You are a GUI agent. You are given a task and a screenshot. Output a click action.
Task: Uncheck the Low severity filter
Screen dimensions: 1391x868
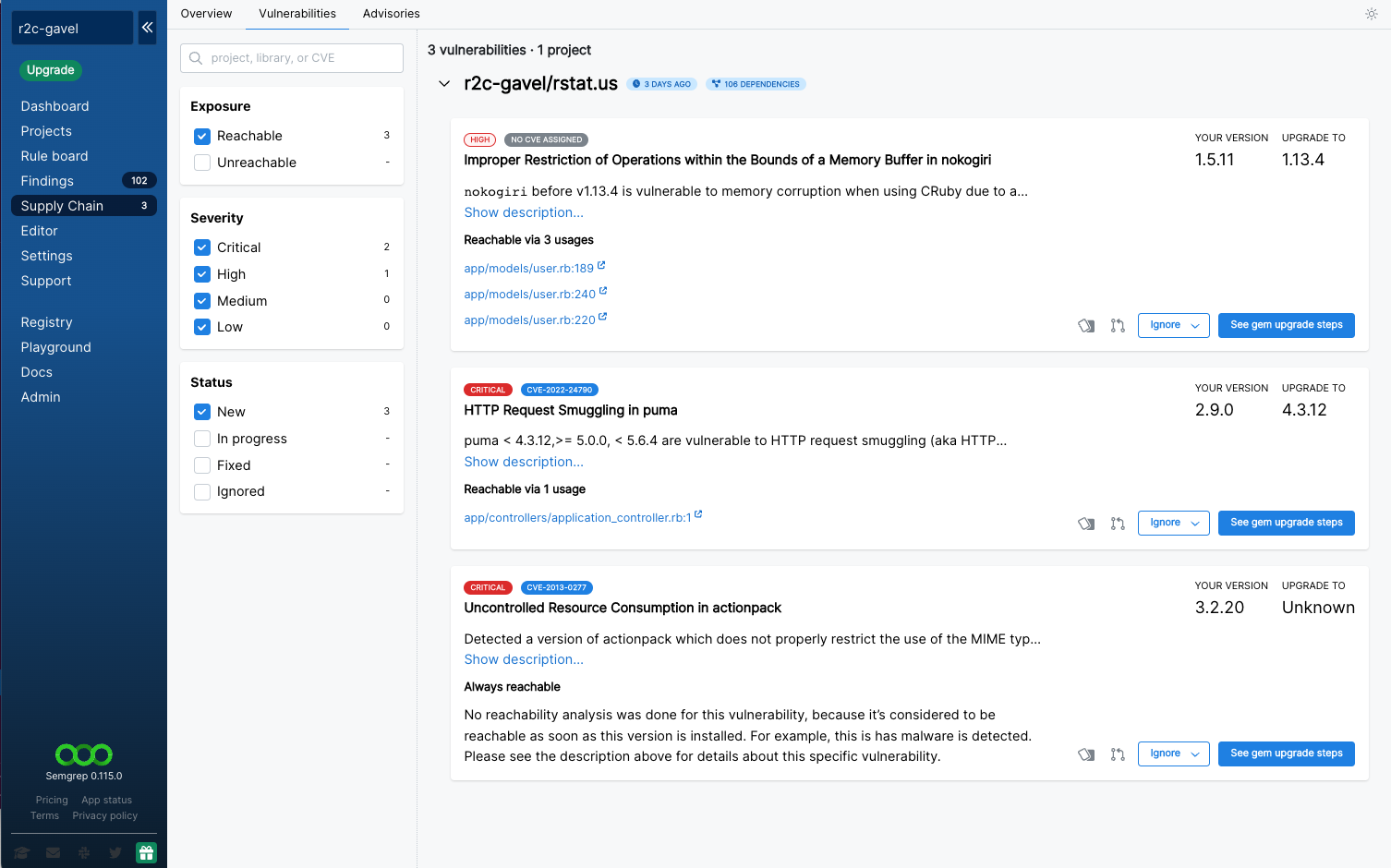pyautogui.click(x=202, y=327)
